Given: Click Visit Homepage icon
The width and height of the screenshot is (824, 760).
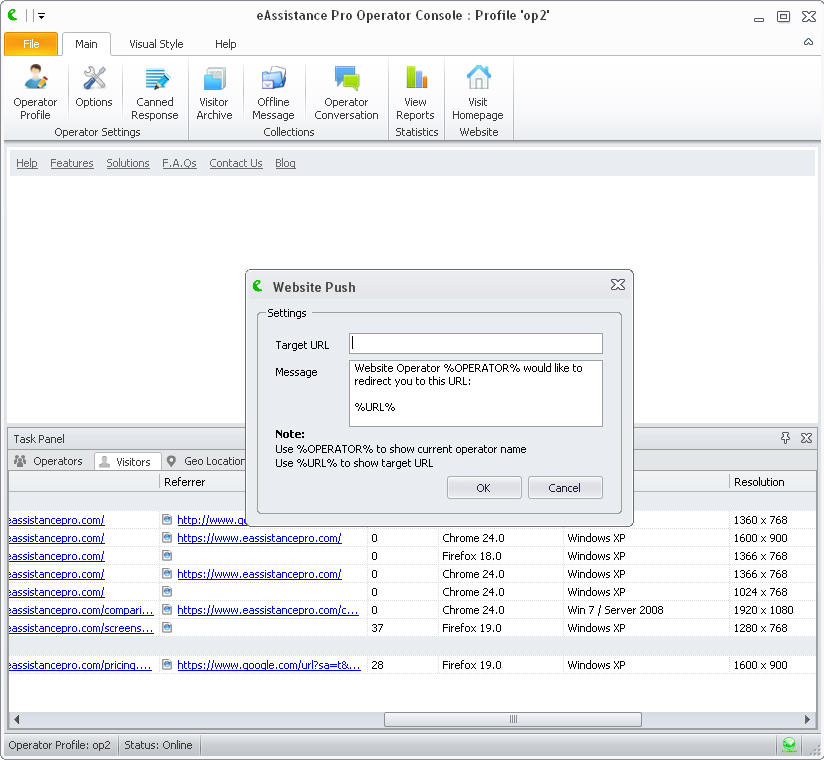Looking at the screenshot, I should click(479, 77).
